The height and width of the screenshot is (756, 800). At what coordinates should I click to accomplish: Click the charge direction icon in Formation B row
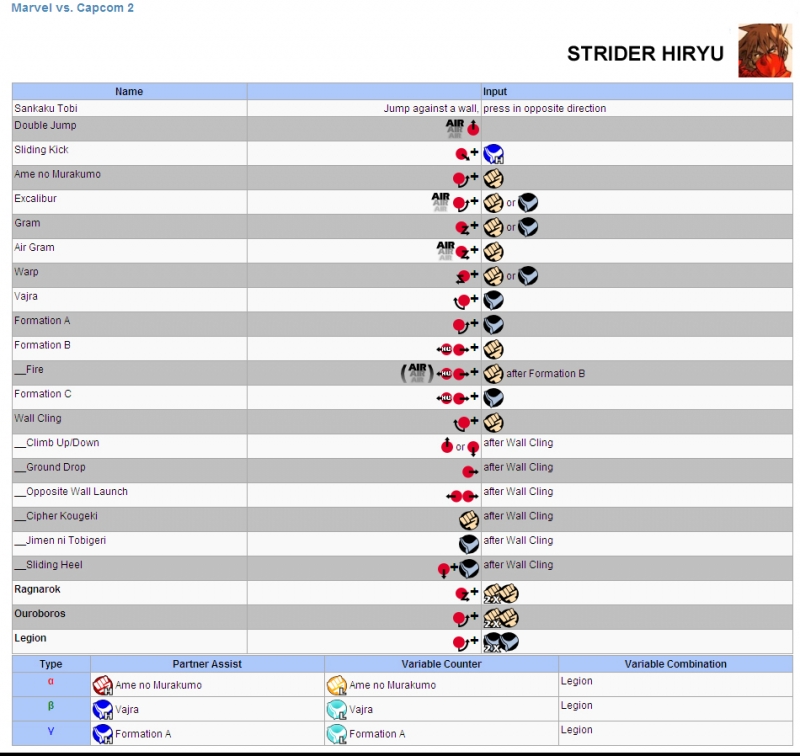[453, 349]
